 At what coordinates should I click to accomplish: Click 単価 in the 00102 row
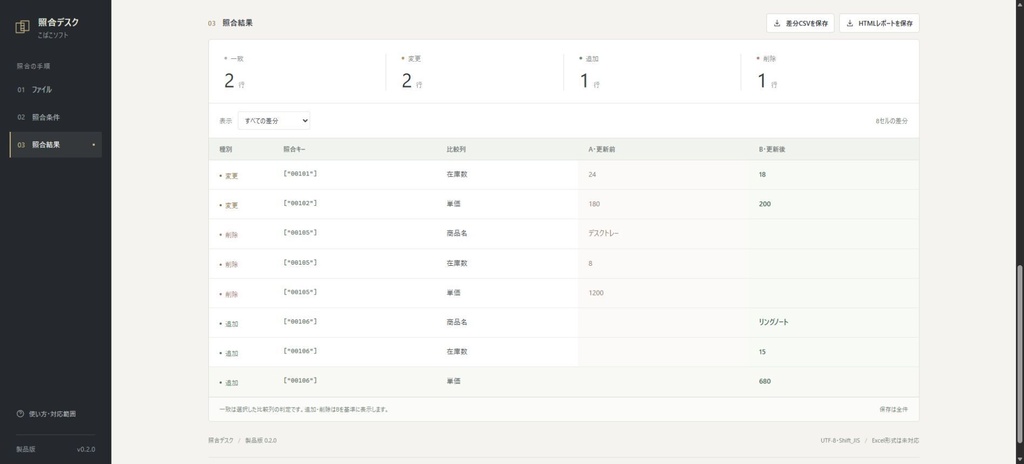(453, 204)
